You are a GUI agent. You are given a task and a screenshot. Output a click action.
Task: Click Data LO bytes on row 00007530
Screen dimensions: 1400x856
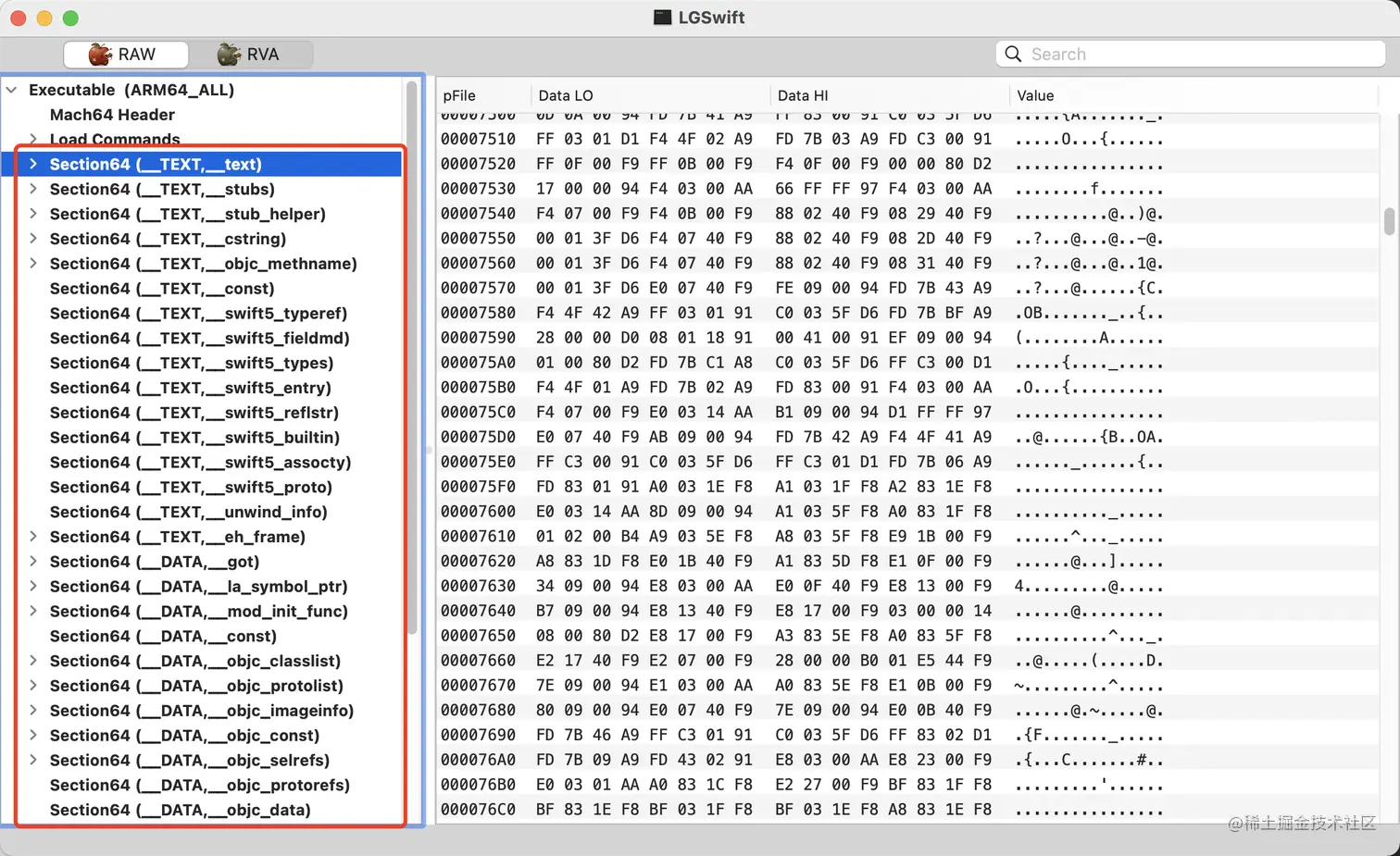point(644,189)
